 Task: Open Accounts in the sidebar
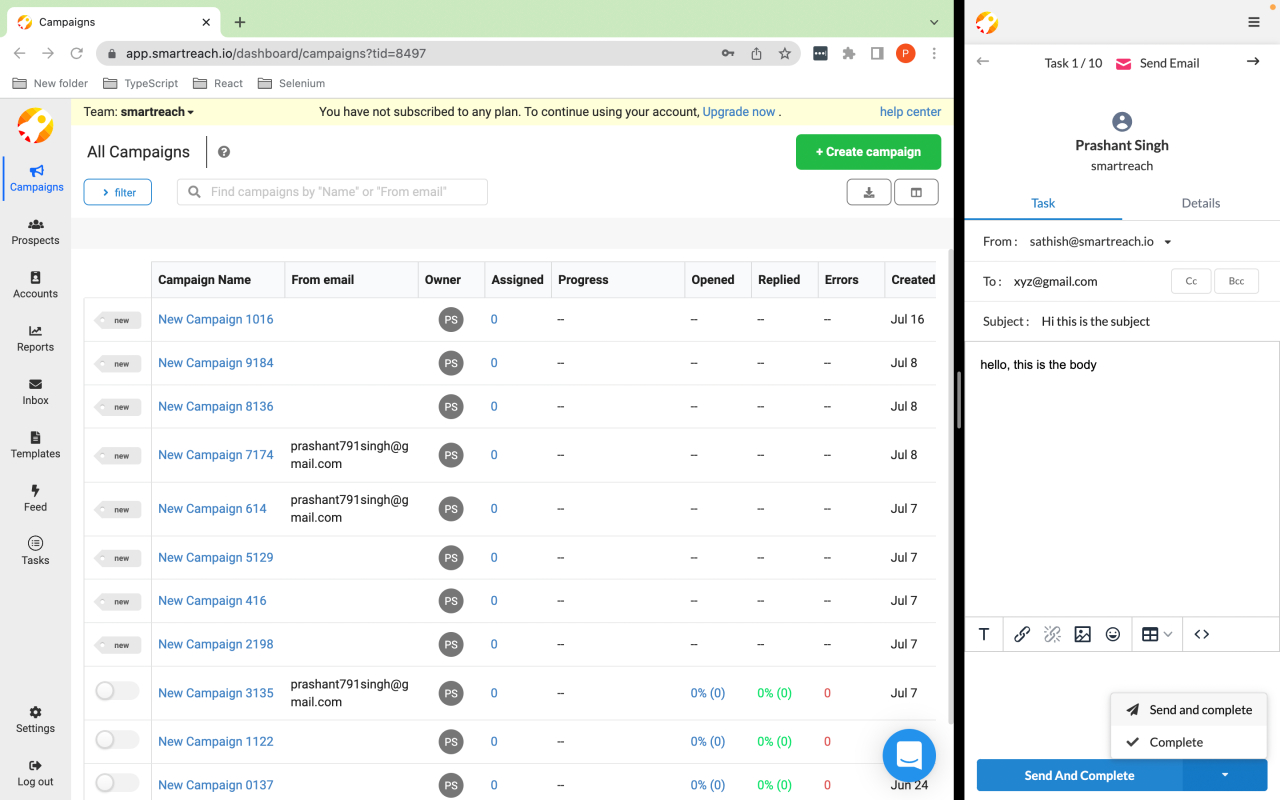36,285
